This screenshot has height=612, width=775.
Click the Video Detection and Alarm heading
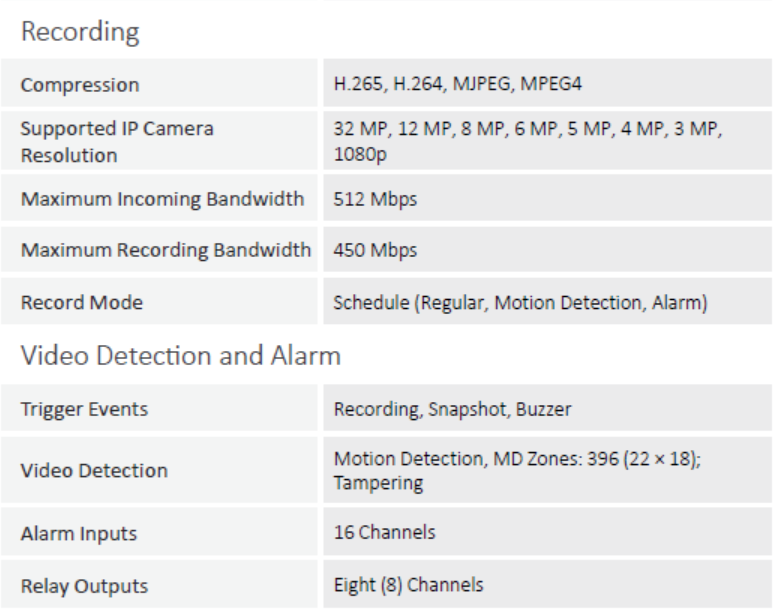[x=181, y=355]
